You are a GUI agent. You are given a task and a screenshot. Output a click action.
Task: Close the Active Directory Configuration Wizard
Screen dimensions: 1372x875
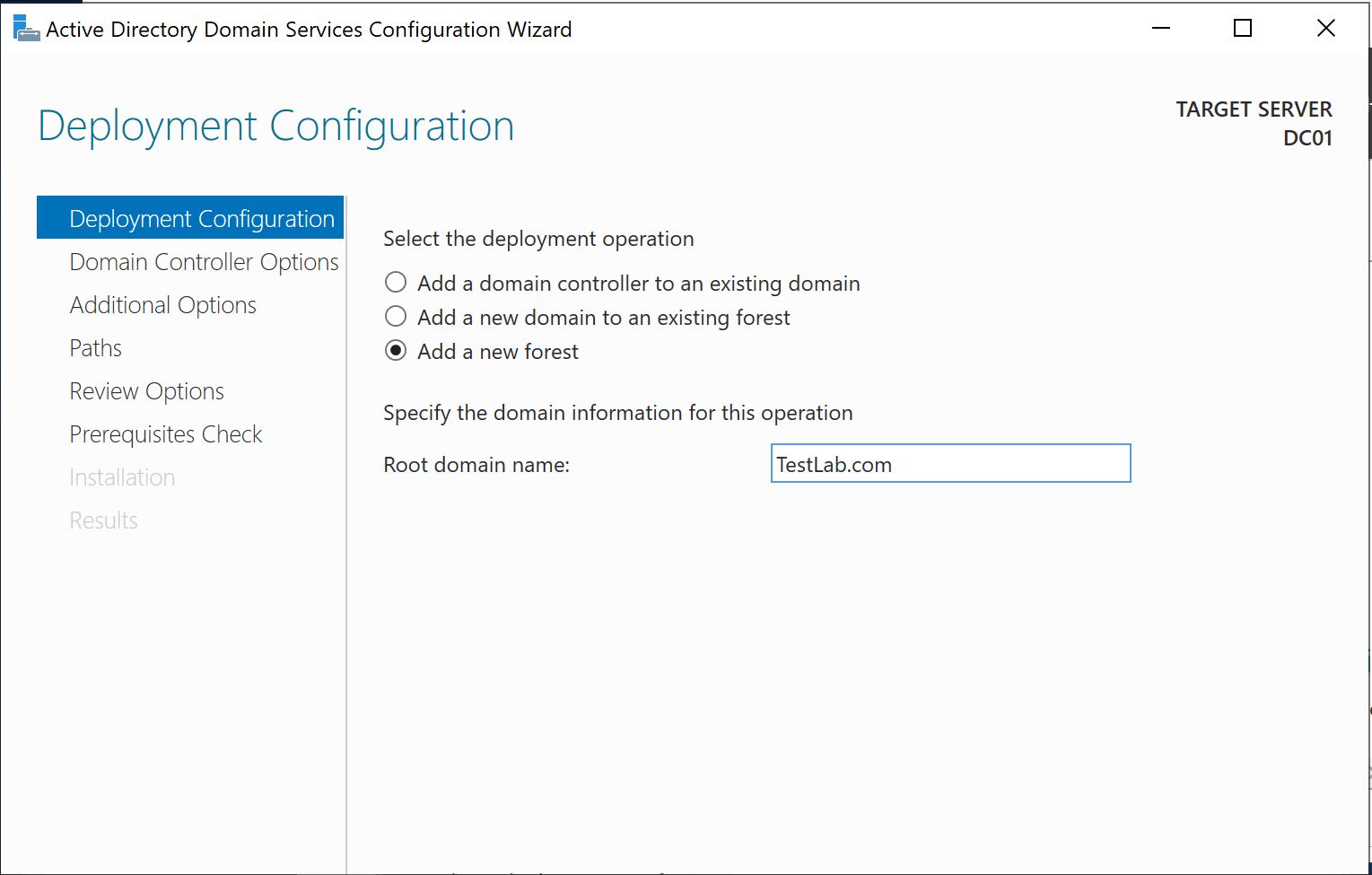point(1325,29)
